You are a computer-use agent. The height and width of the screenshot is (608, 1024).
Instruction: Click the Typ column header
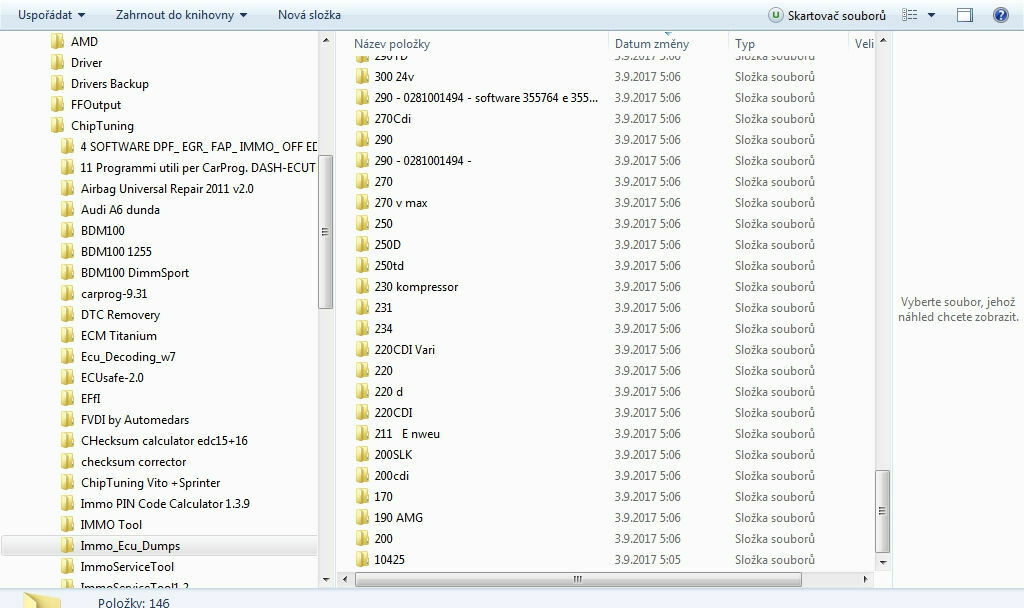coord(745,44)
